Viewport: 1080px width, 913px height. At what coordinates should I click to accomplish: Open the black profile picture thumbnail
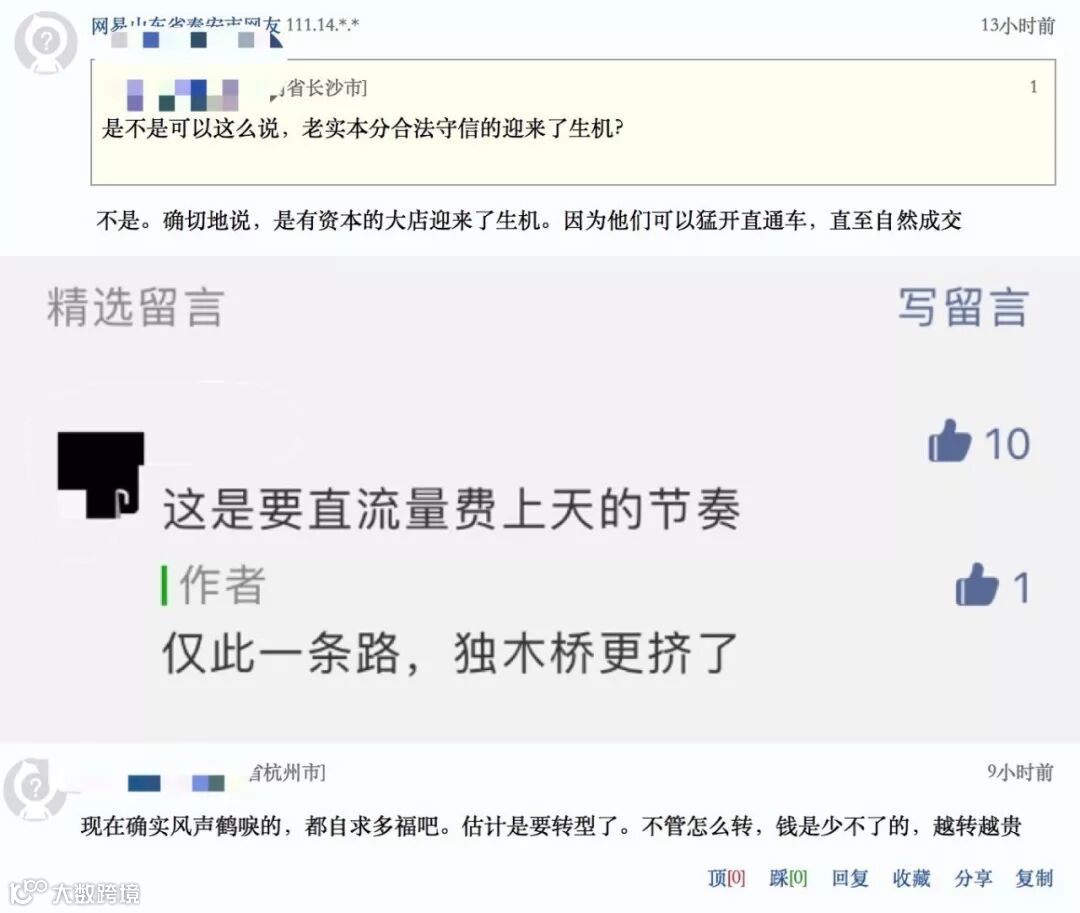pyautogui.click(x=101, y=475)
